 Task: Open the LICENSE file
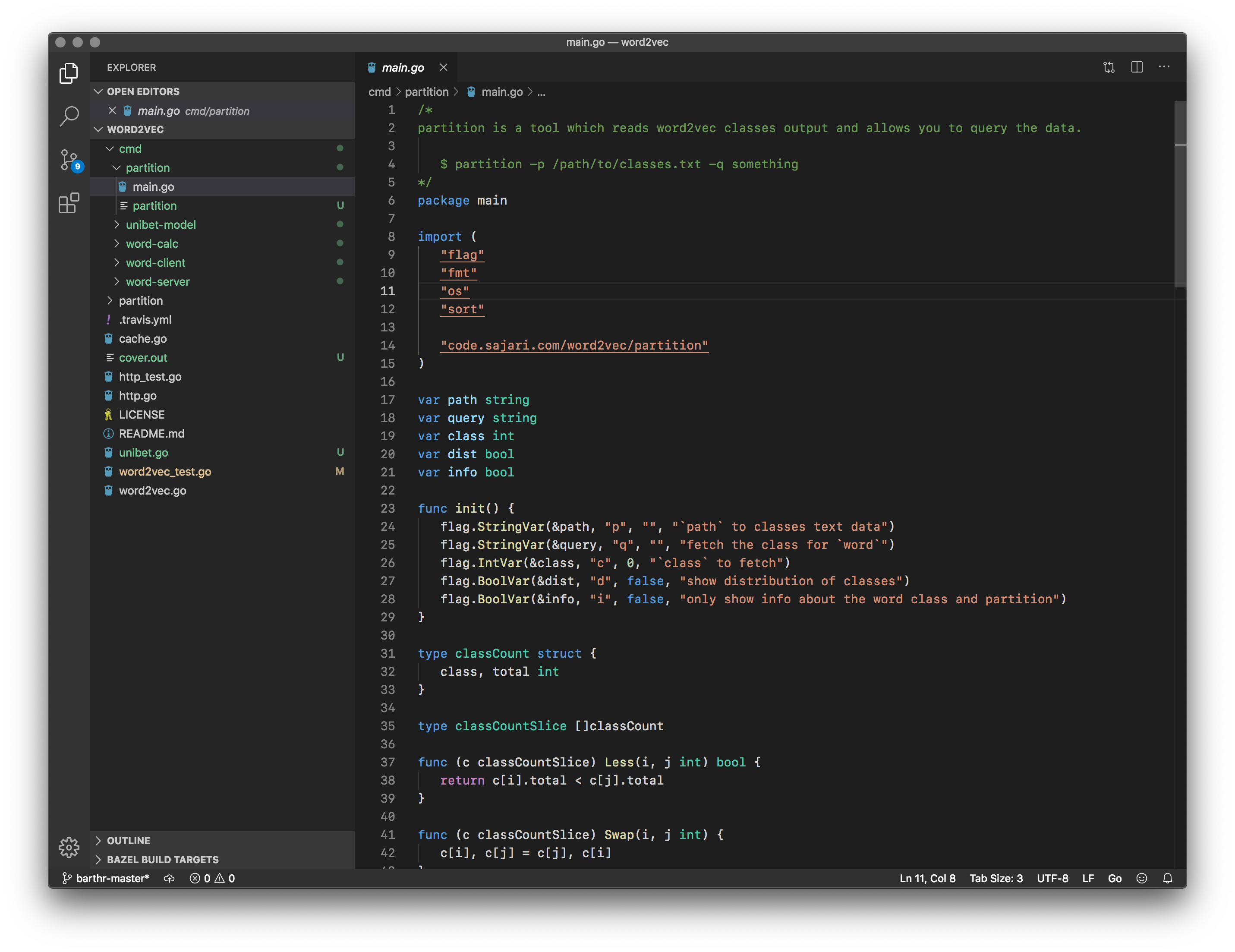[x=222, y=415]
